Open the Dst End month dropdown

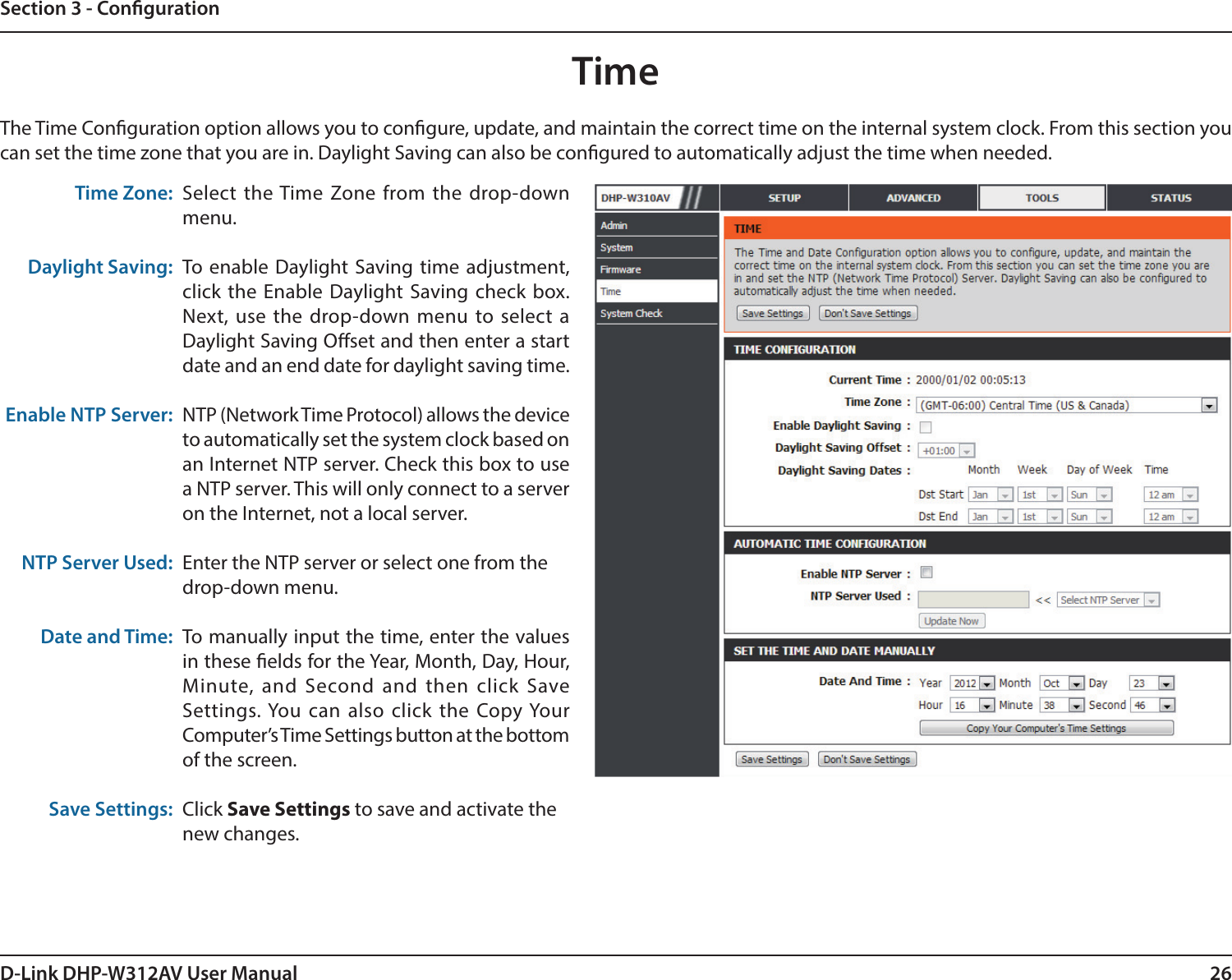pos(990,517)
